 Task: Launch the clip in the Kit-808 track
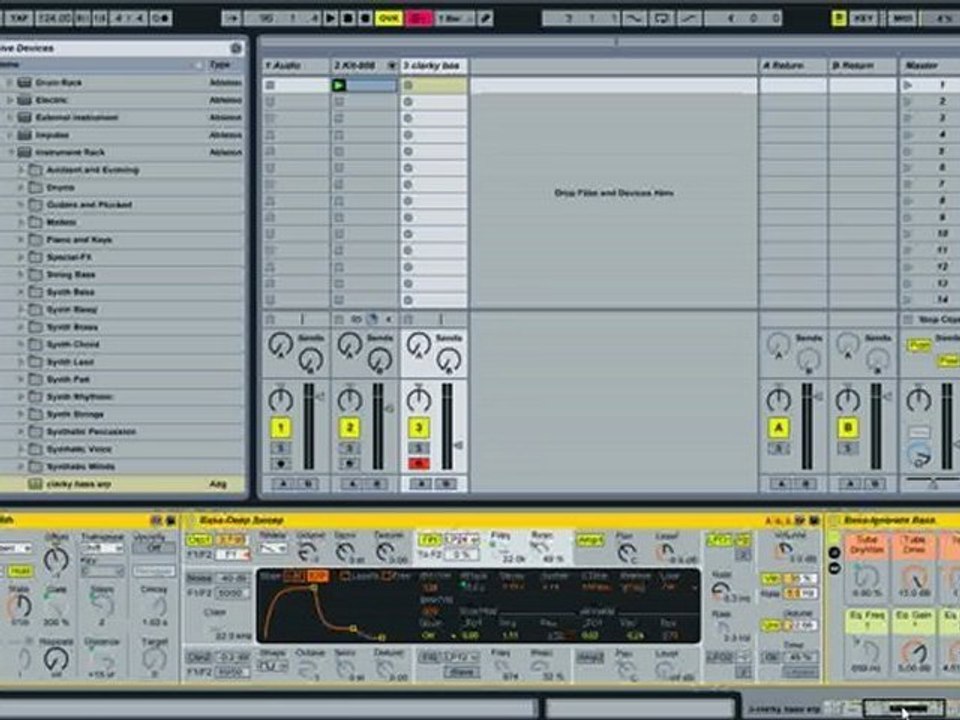[339, 85]
